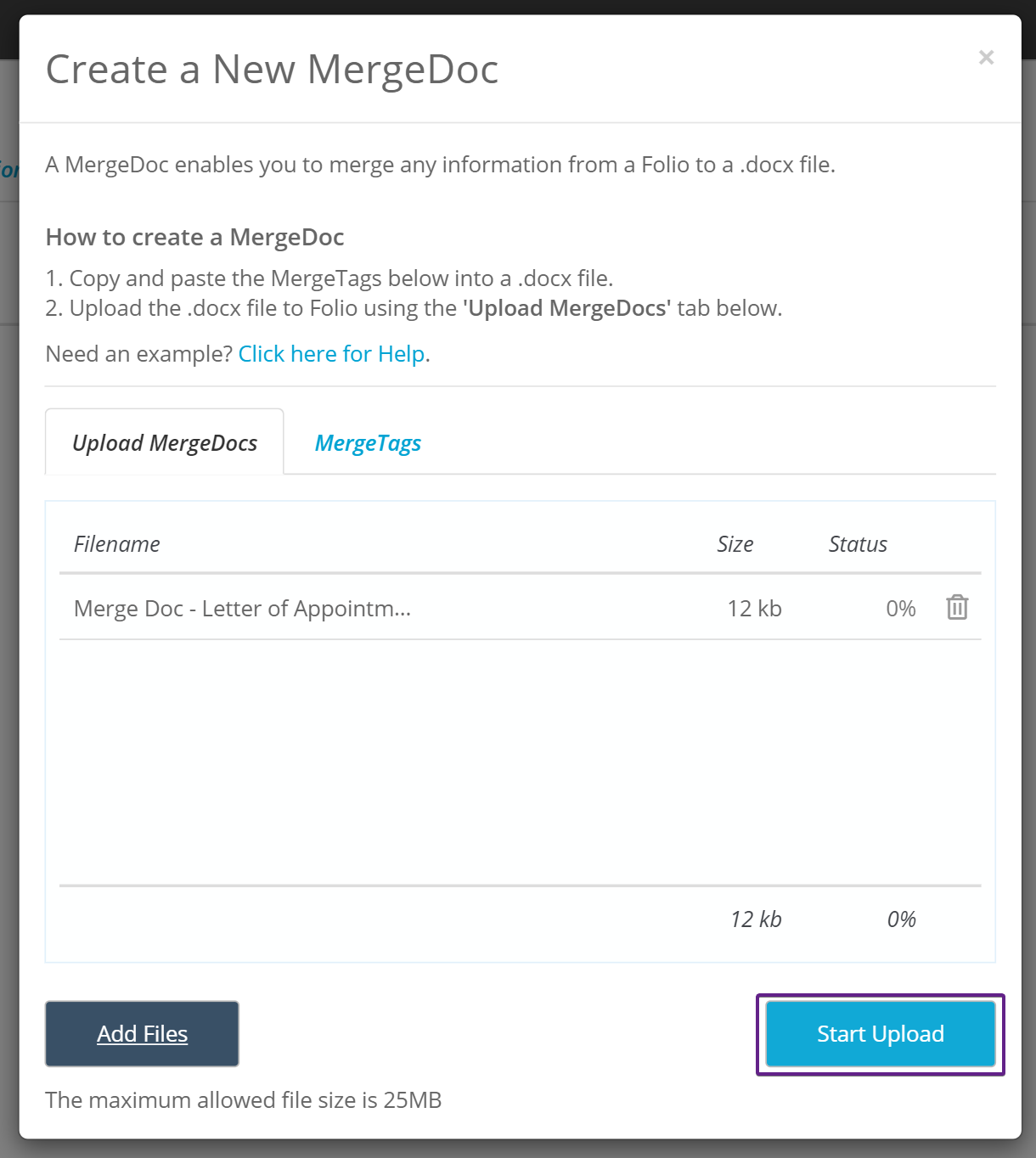Screen dimensions: 1036x1158
Task: Click the Status column header
Action: click(x=858, y=544)
